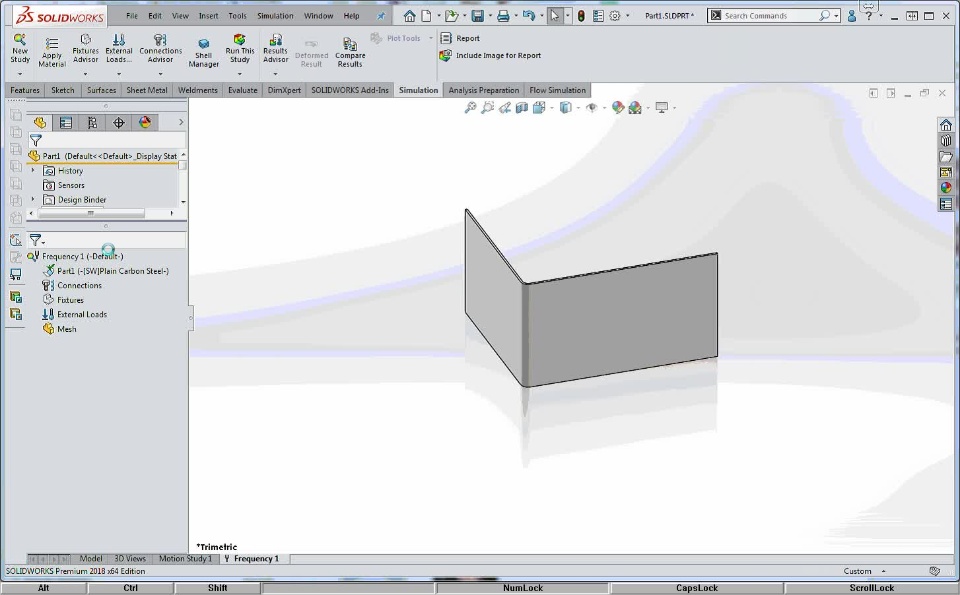Expand the History tree node
Image resolution: width=960 pixels, height=595 pixels.
tap(33, 171)
